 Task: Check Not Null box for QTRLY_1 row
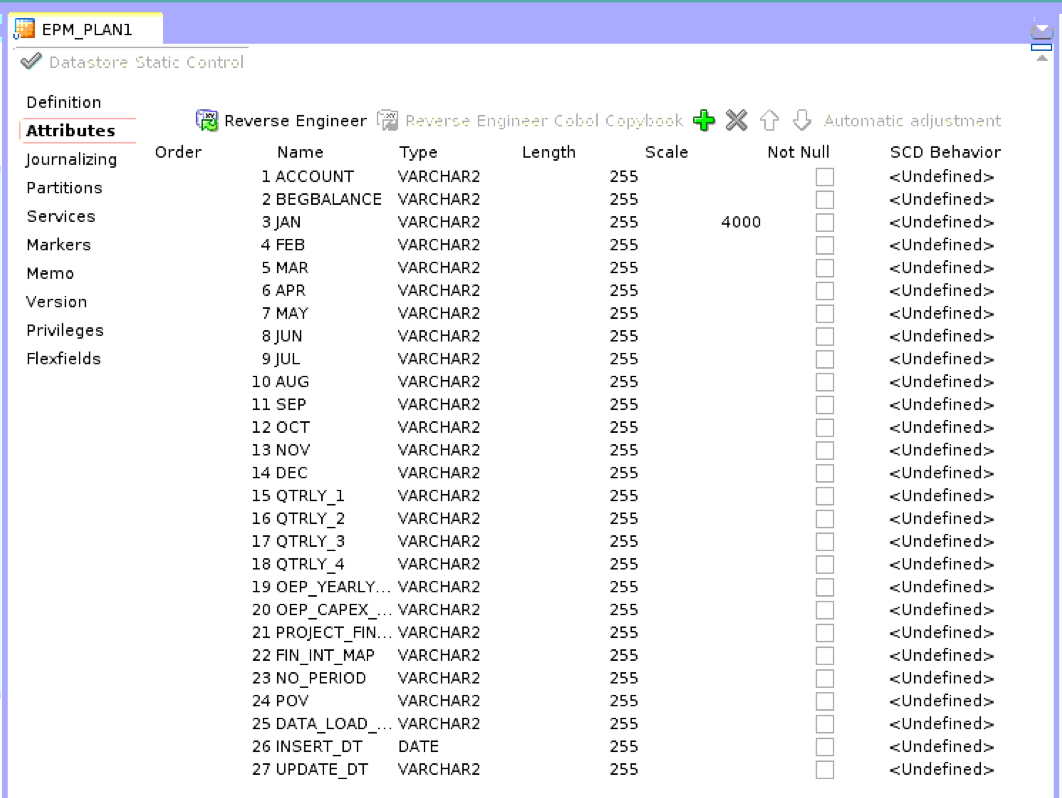coord(824,496)
